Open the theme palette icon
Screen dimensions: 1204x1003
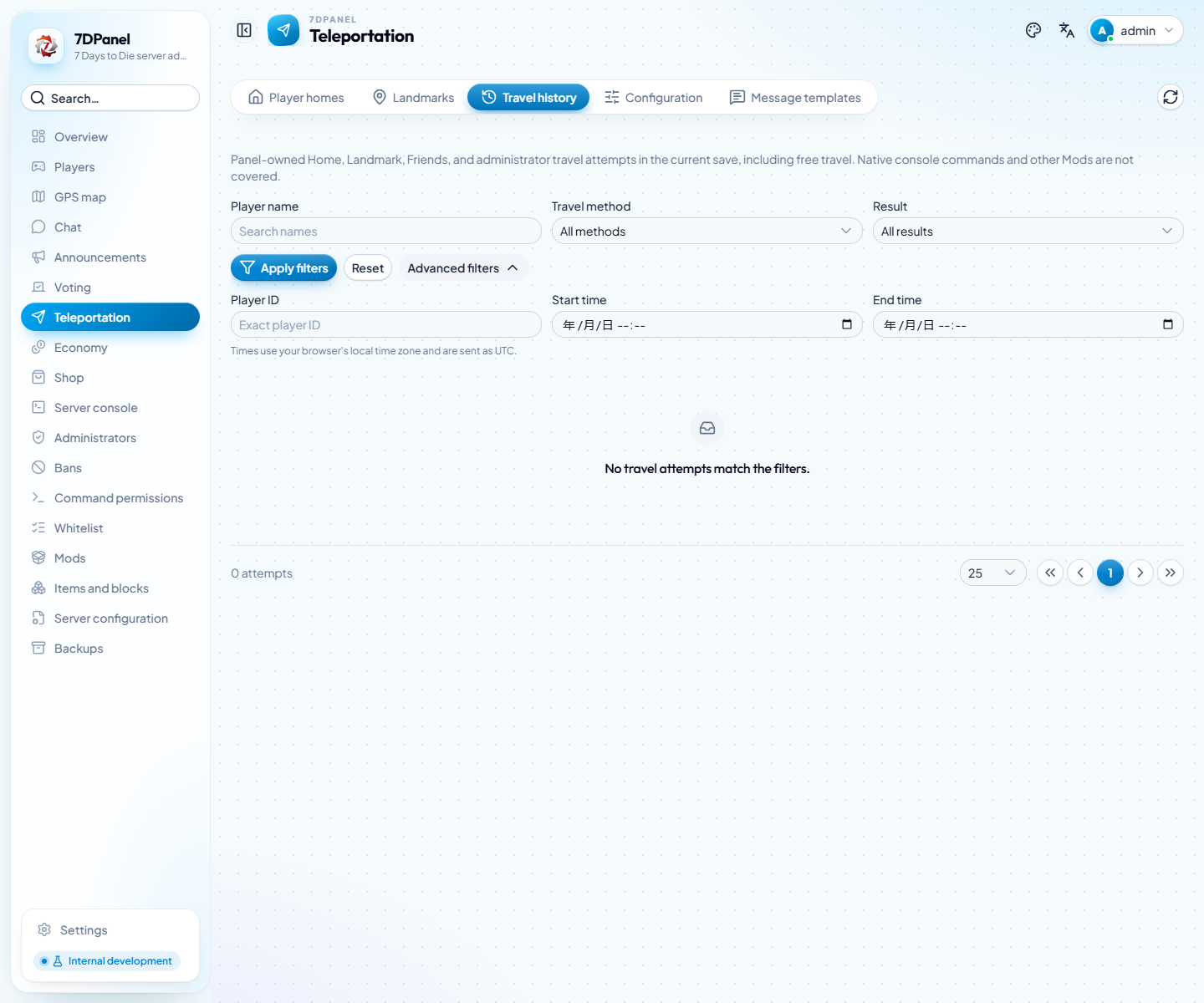pyautogui.click(x=1033, y=31)
